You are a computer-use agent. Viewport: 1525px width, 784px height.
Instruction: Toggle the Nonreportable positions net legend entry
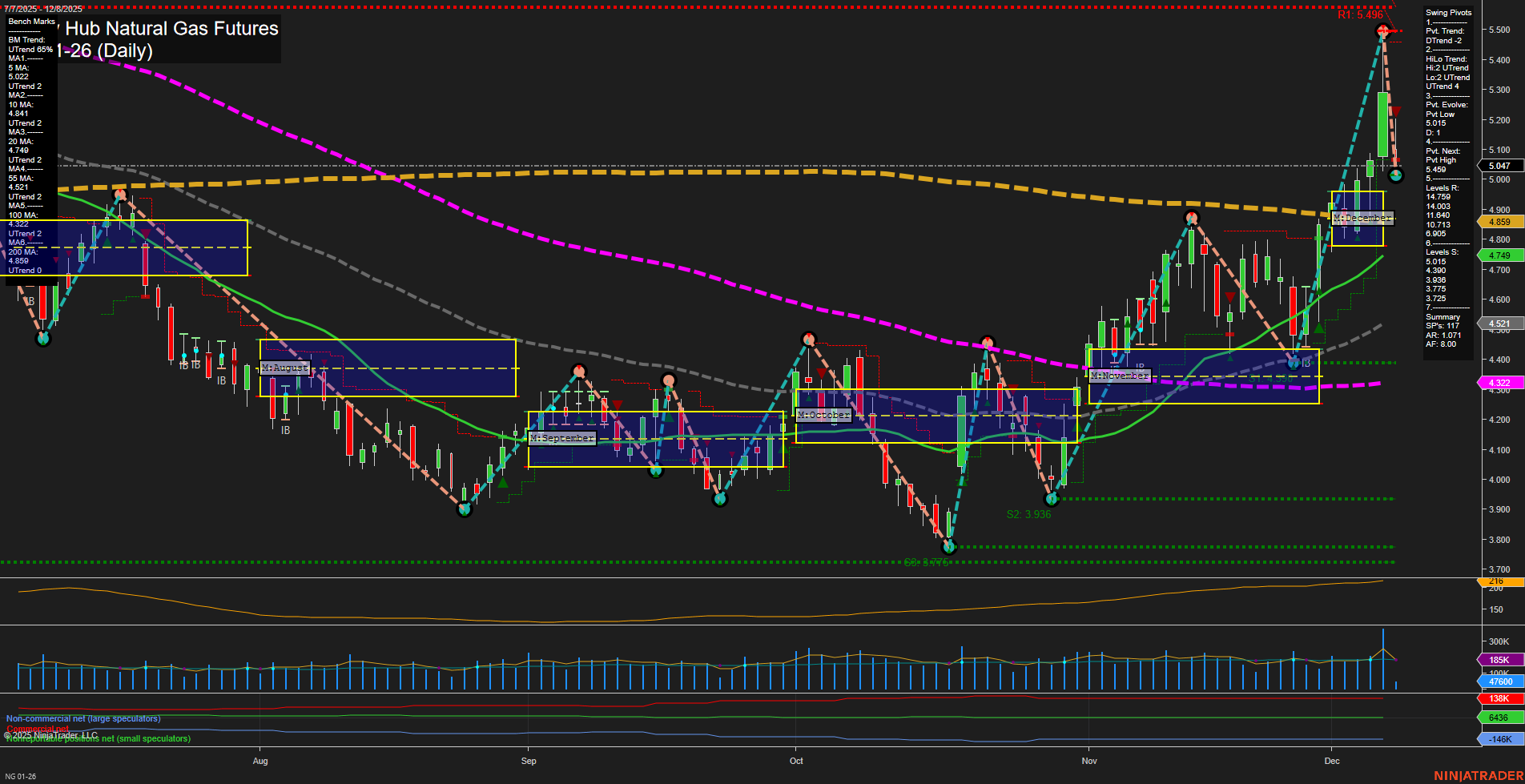point(98,738)
